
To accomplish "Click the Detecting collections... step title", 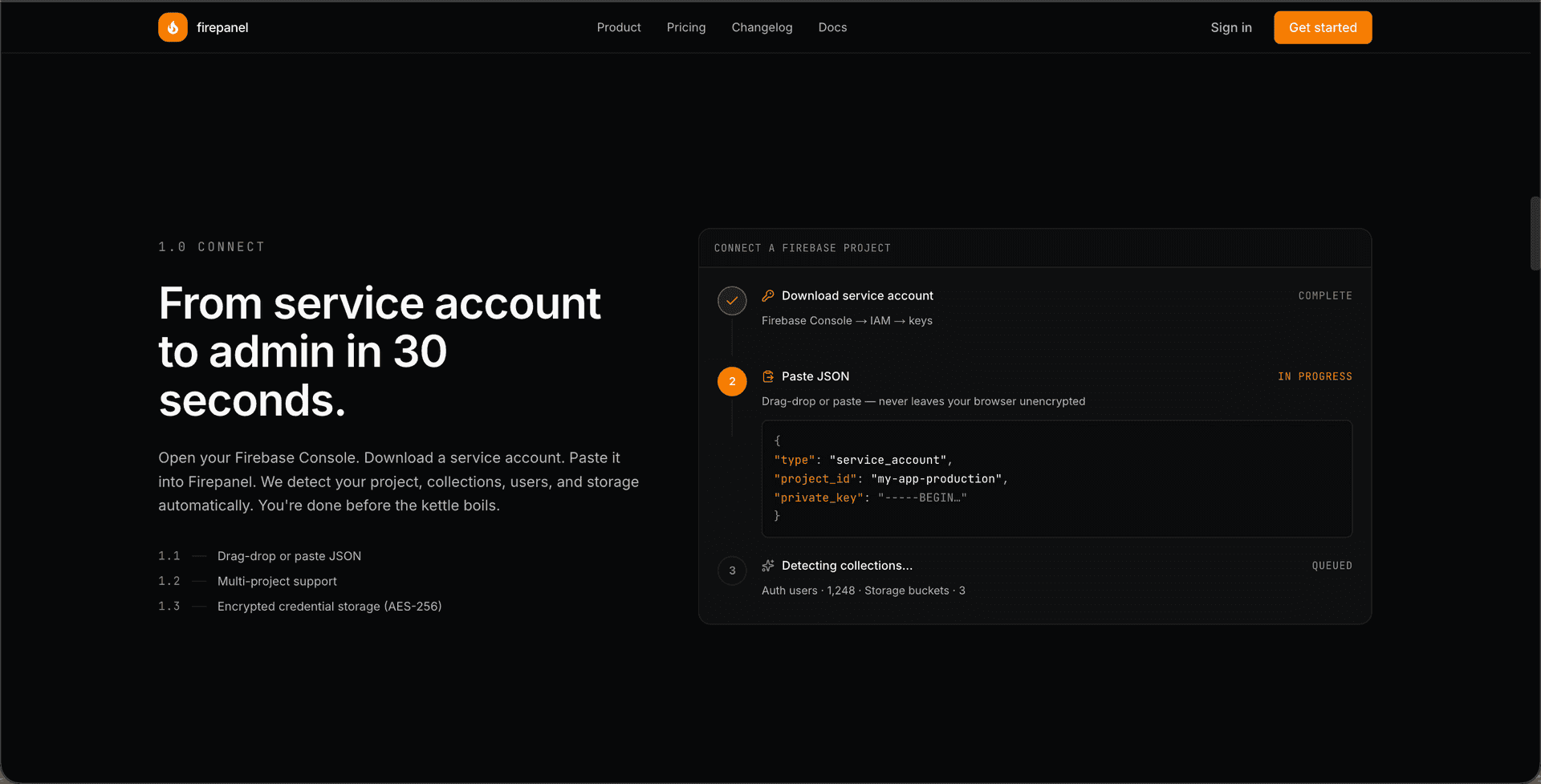I will pyautogui.click(x=847, y=566).
